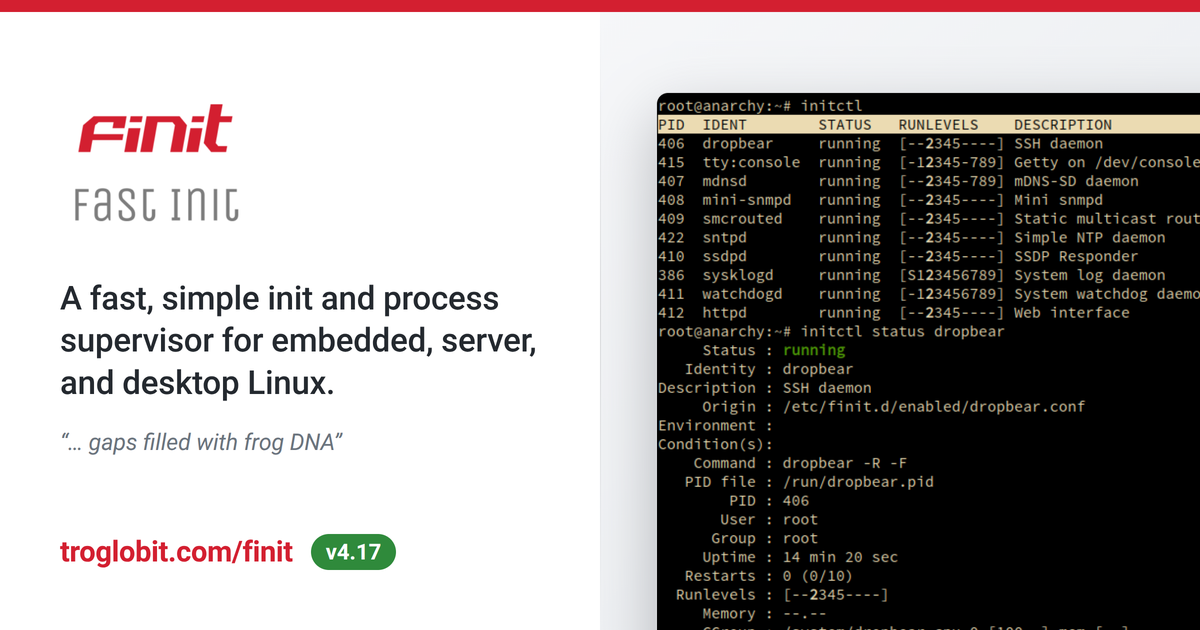Image resolution: width=1200 pixels, height=630 pixels.
Task: Click the 'System log daemon' description
Action: click(1090, 275)
